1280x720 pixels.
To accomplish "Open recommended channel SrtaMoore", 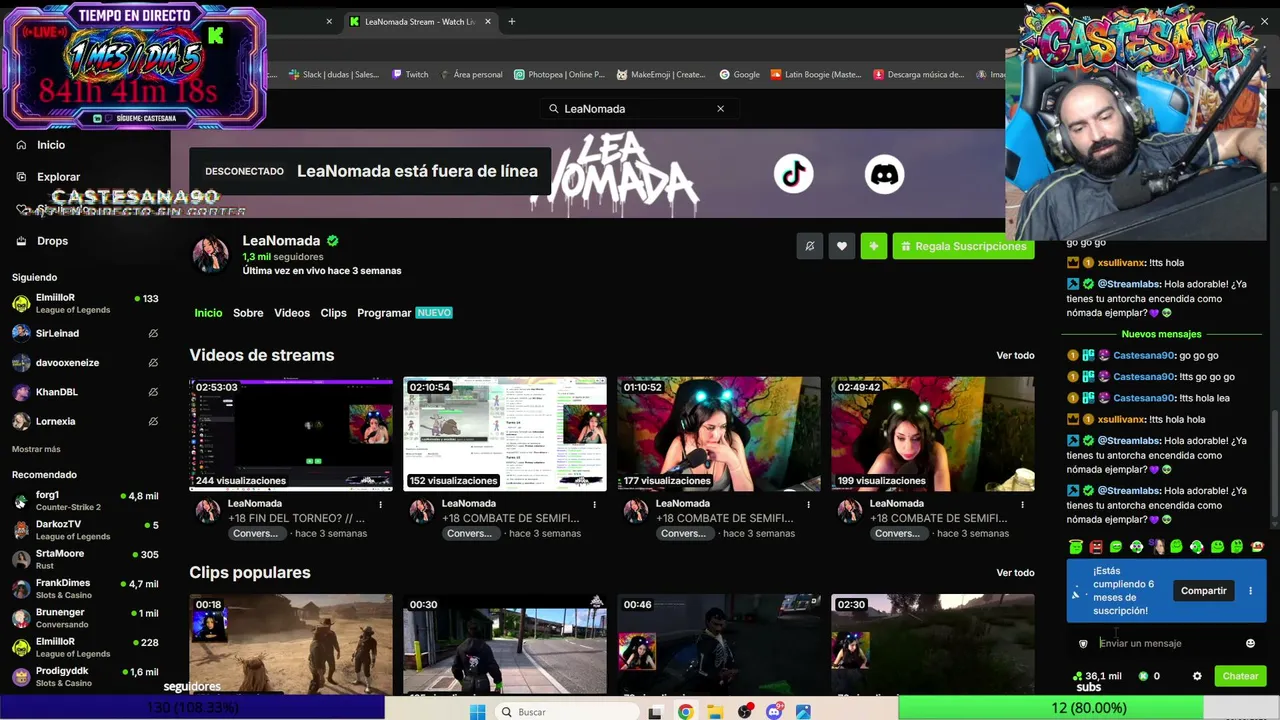I will [85, 559].
